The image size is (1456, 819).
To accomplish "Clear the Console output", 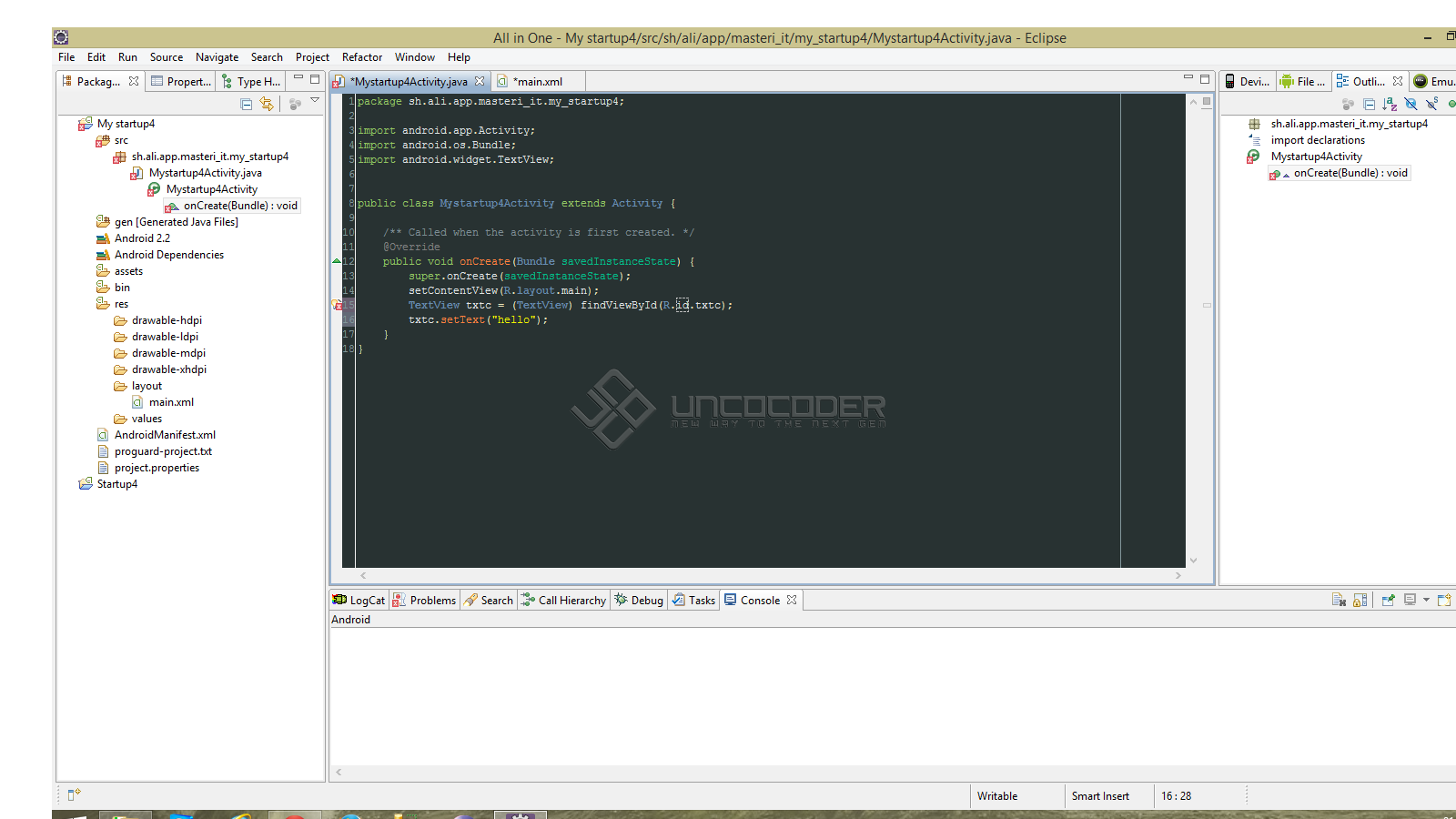I will [1339, 600].
